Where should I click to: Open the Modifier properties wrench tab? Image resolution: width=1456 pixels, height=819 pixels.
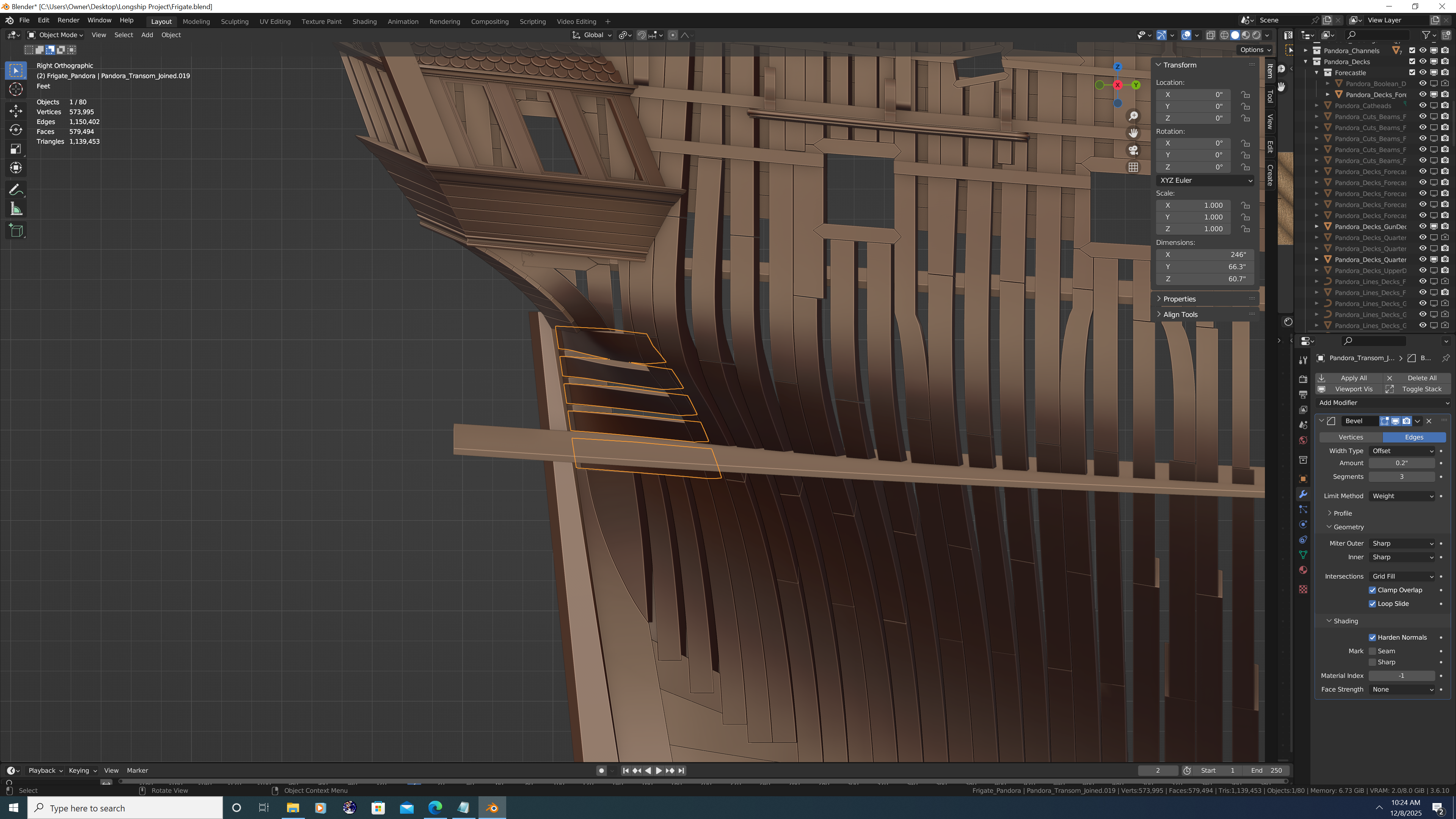[x=1303, y=494]
